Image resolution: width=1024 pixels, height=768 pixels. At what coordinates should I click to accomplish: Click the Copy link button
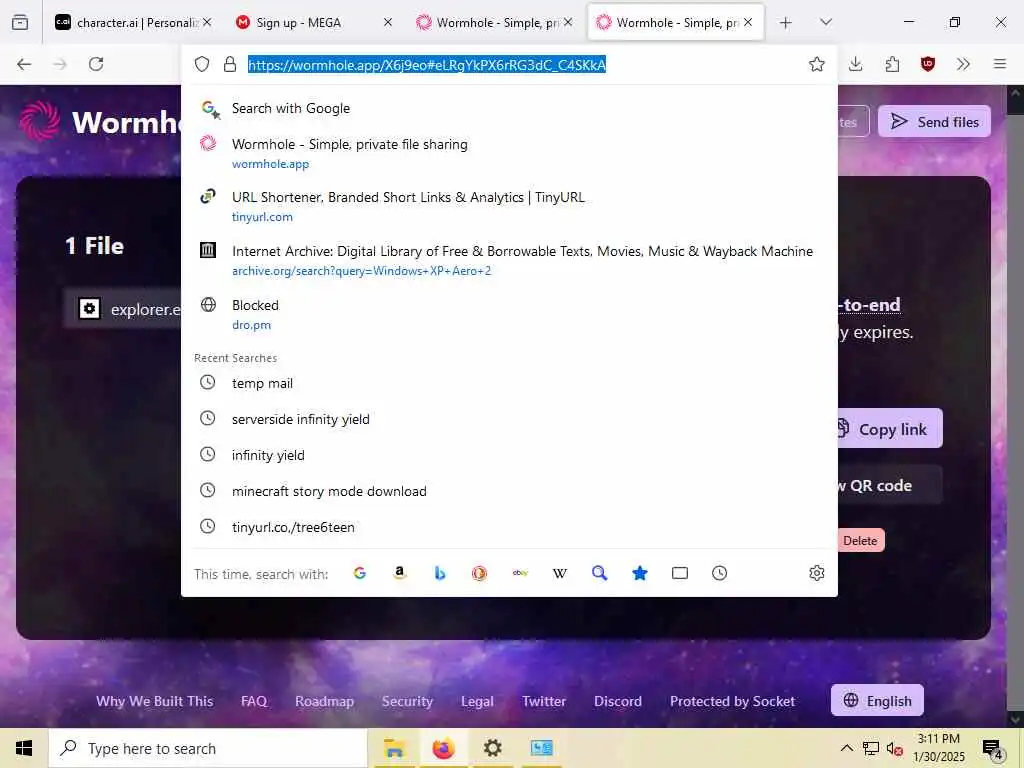point(890,429)
